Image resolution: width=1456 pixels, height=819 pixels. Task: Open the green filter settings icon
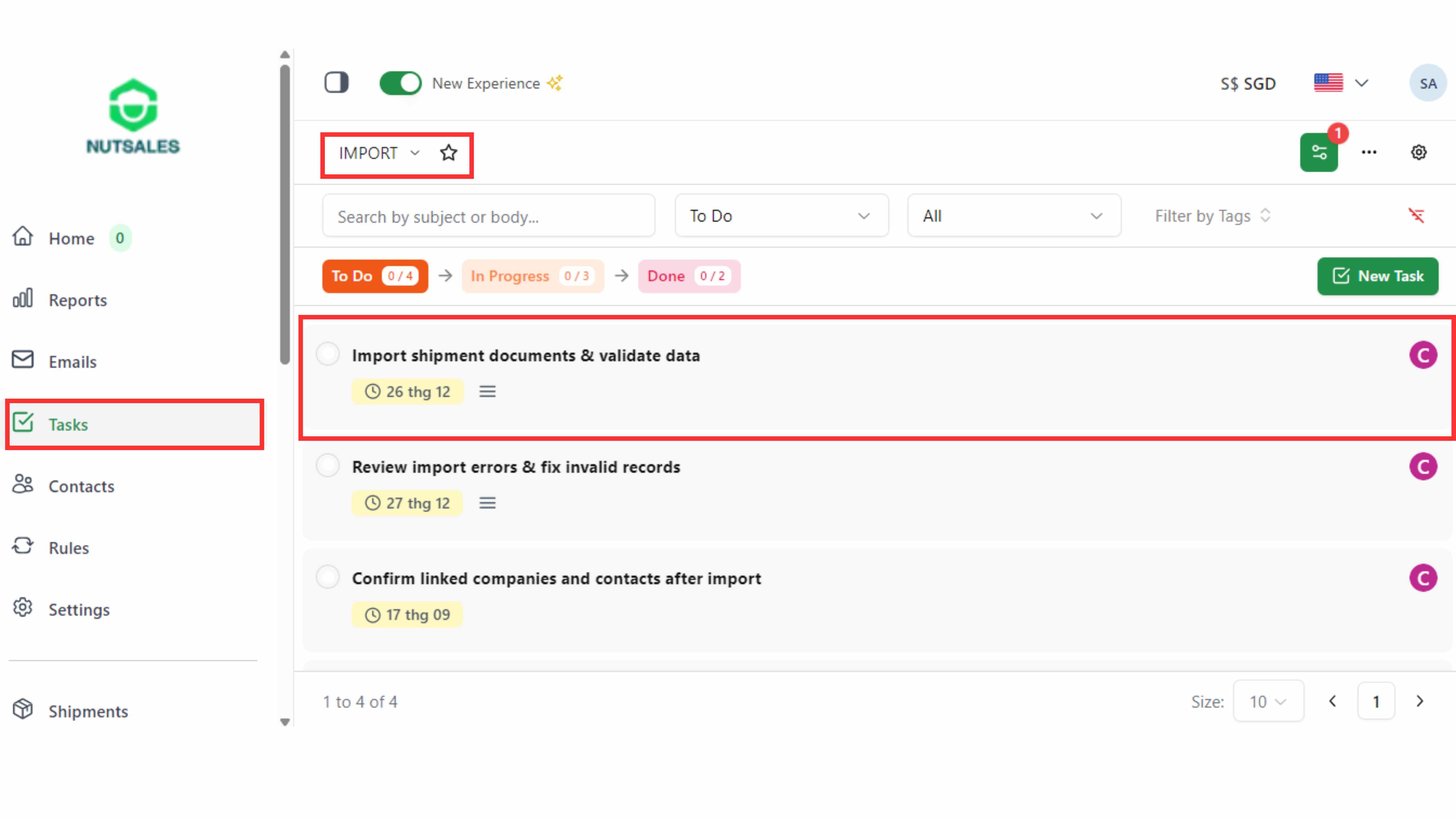pos(1319,152)
